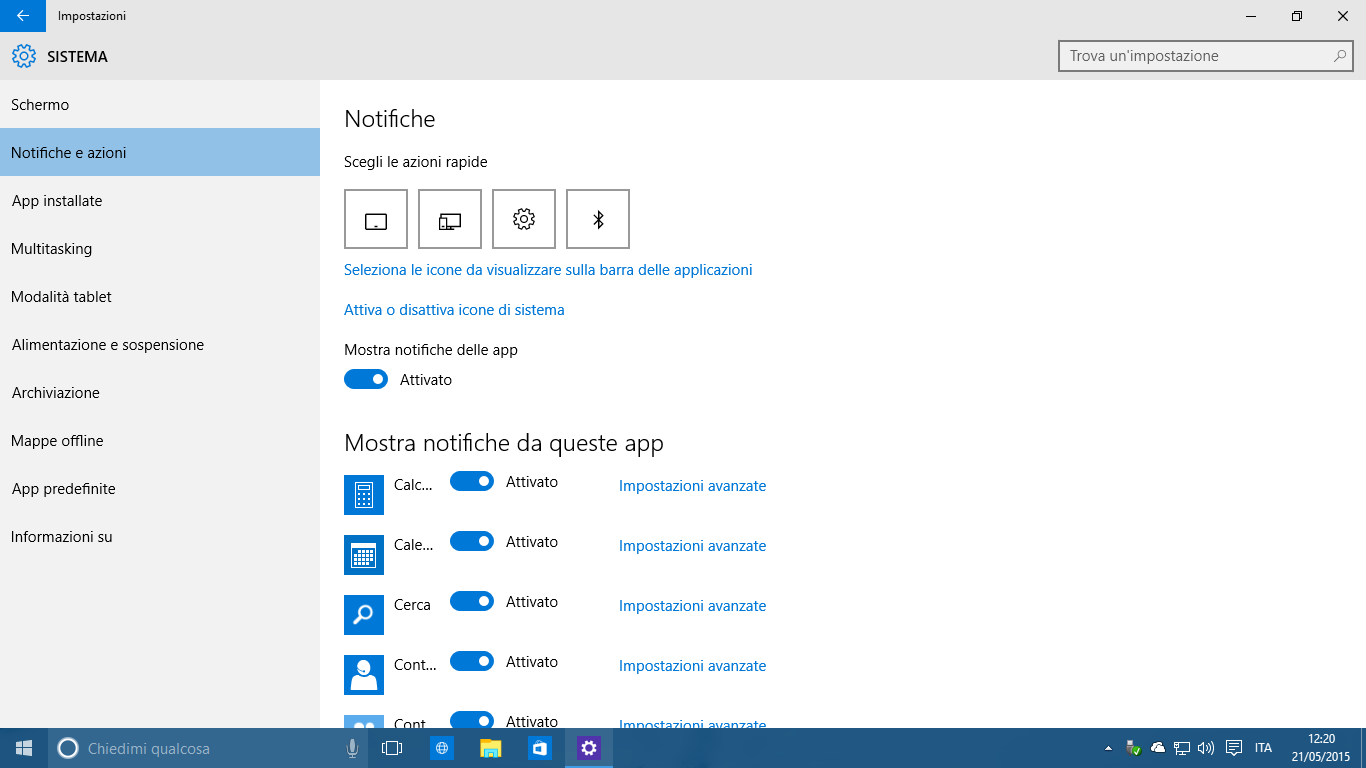The width and height of the screenshot is (1366, 768).
Task: Click the Cortana microphone icon
Action: coord(352,748)
